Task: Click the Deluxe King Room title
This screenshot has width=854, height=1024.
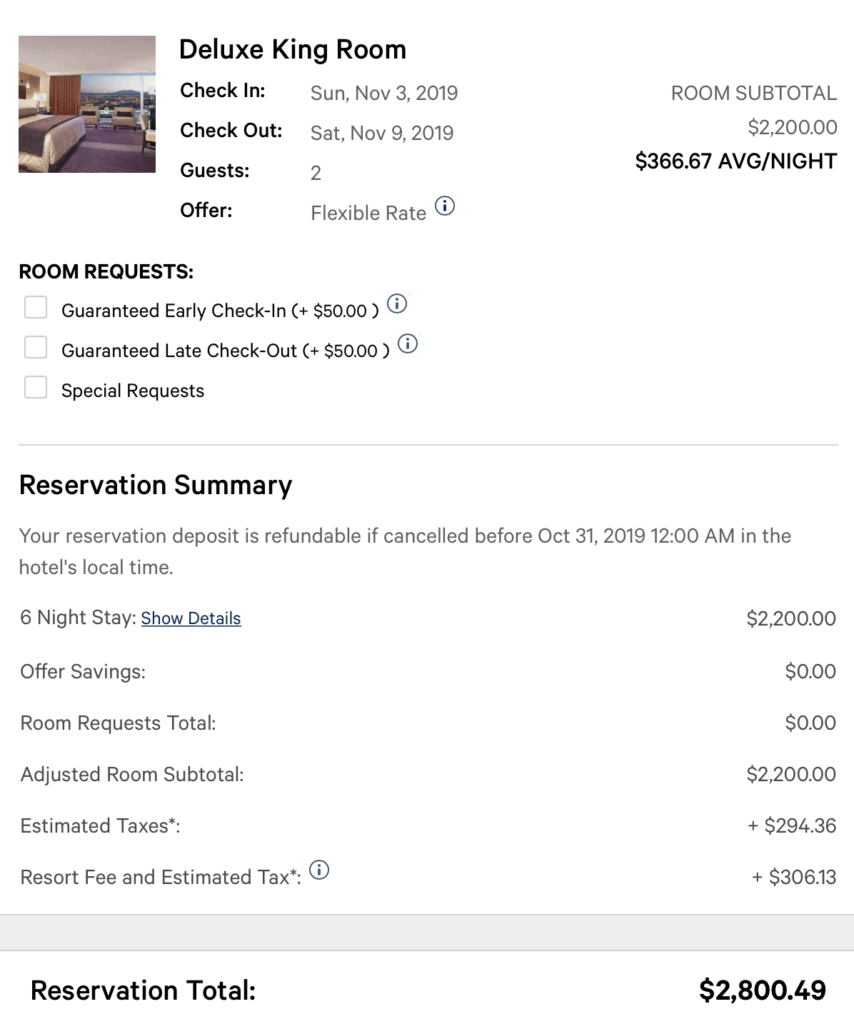Action: pyautogui.click(x=293, y=50)
